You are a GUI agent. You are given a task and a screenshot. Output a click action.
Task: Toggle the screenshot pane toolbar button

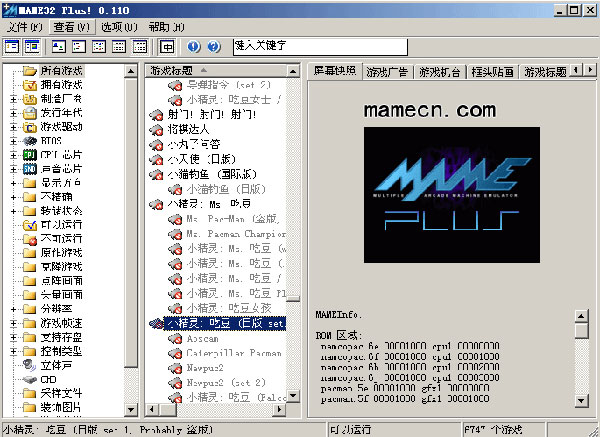tap(32, 47)
